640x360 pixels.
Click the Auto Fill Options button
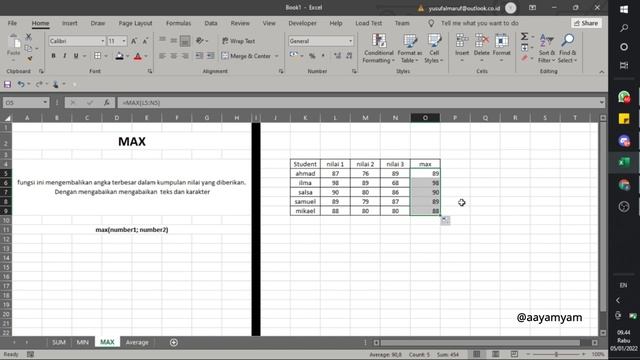[x=445, y=220]
